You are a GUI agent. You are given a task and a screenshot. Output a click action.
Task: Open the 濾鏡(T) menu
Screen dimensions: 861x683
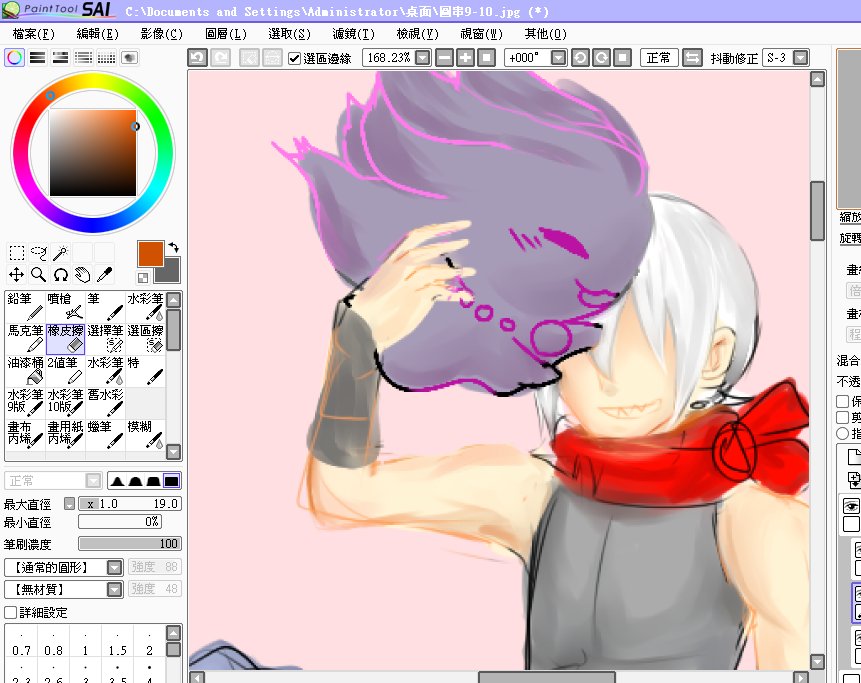coord(354,34)
